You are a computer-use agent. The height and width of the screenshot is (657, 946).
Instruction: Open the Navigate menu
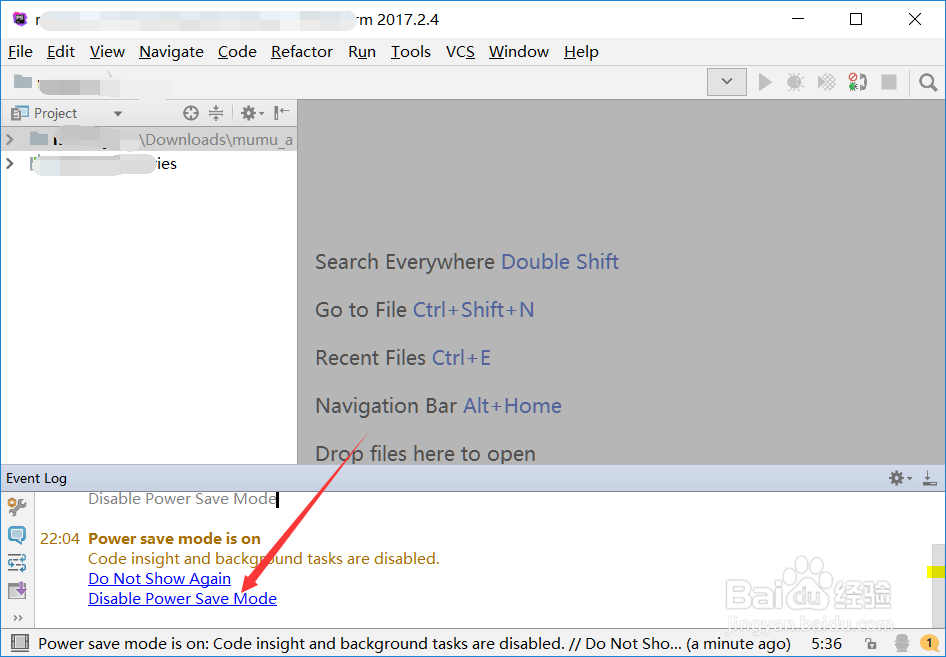(x=171, y=52)
